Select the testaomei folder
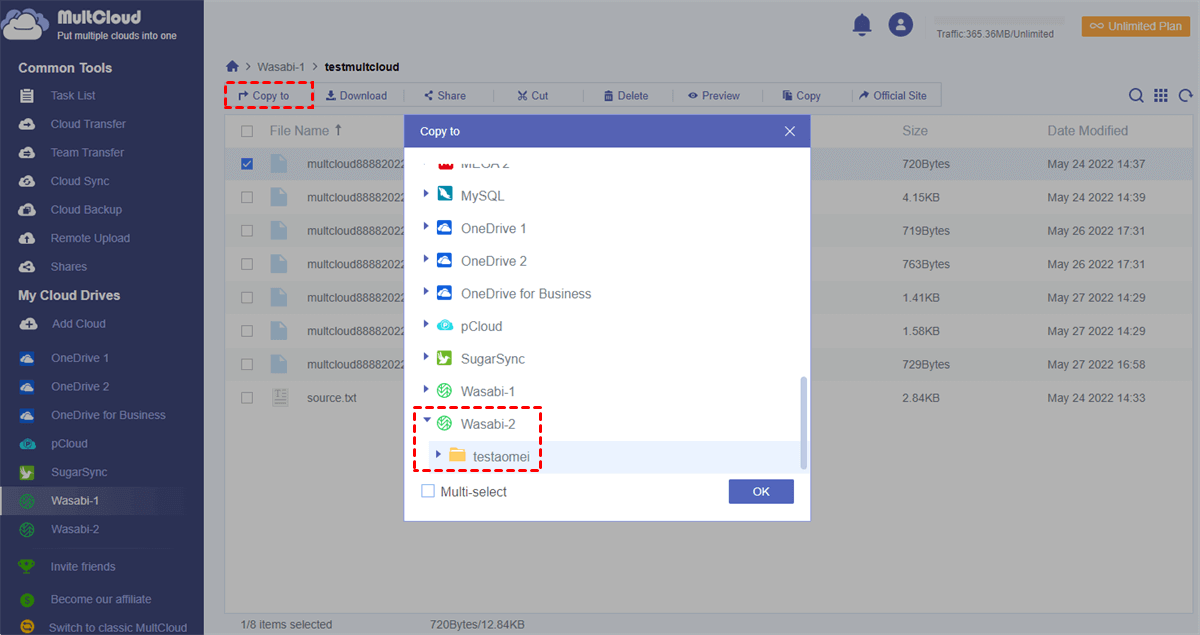The width and height of the screenshot is (1200, 635). tap(501, 456)
